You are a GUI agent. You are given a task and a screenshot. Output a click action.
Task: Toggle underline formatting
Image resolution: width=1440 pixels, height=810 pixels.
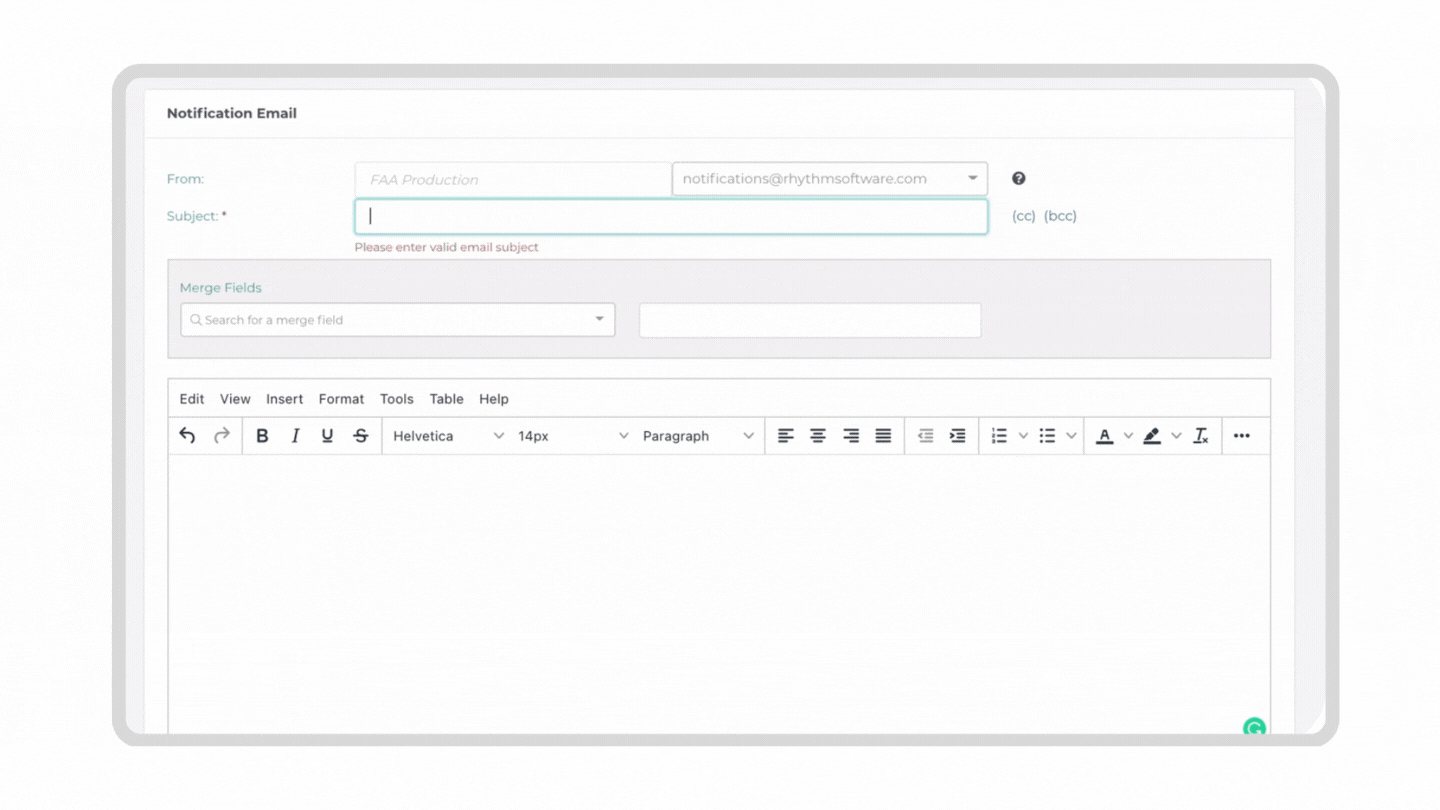(x=327, y=436)
